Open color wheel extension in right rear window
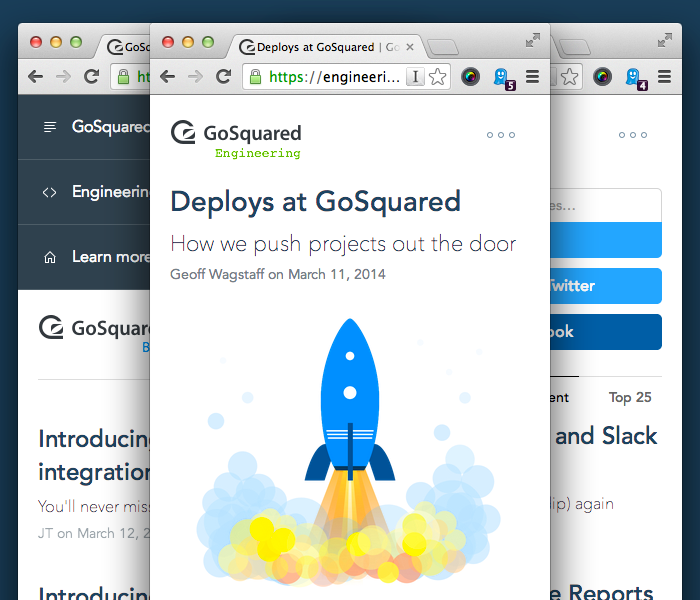 [x=602, y=77]
